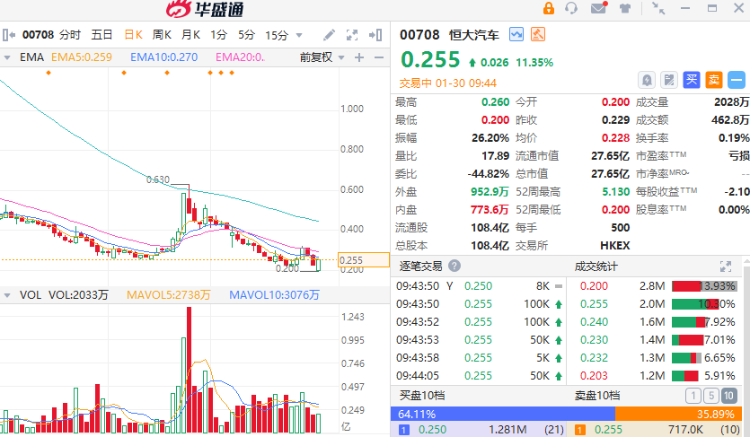Zoom out the K-line chart with minus

tap(379, 58)
